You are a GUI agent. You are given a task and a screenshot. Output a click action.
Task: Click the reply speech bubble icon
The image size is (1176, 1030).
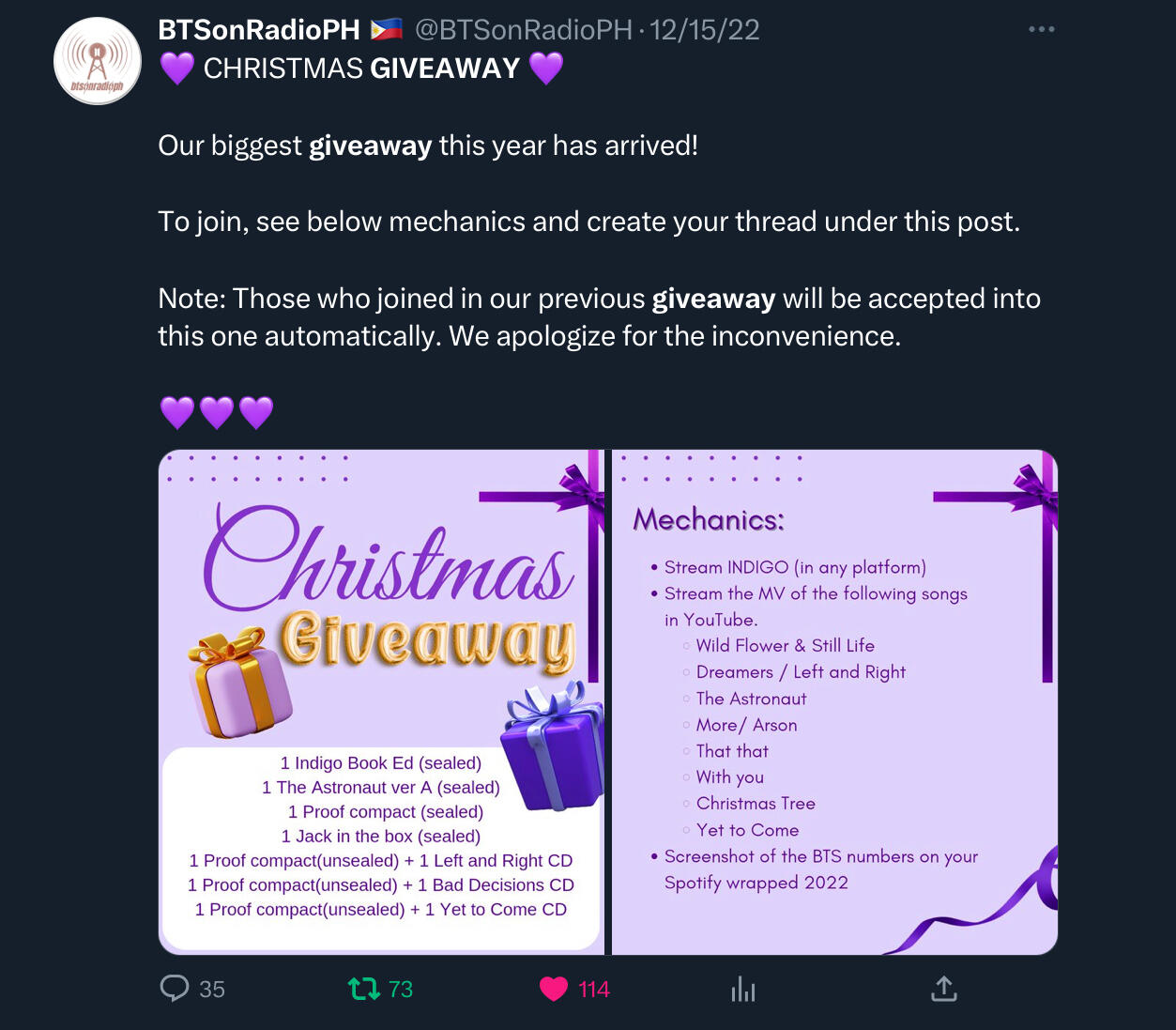pos(175,989)
